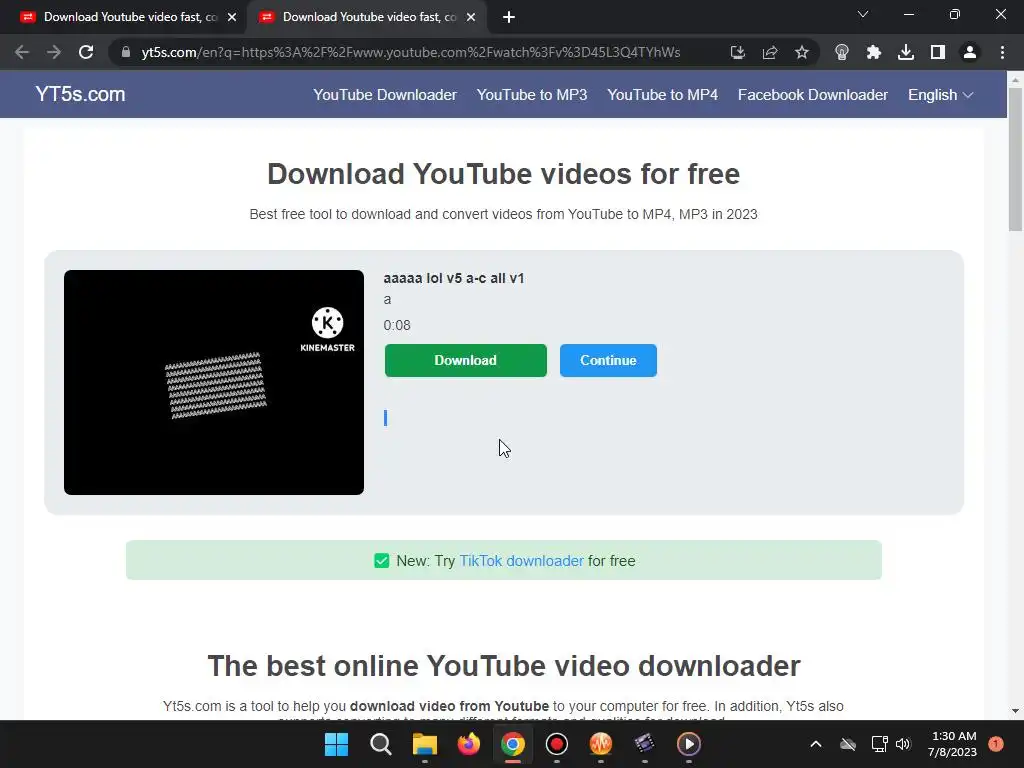The height and width of the screenshot is (768, 1024).
Task: Open the TikTok downloader link
Action: tap(521, 560)
